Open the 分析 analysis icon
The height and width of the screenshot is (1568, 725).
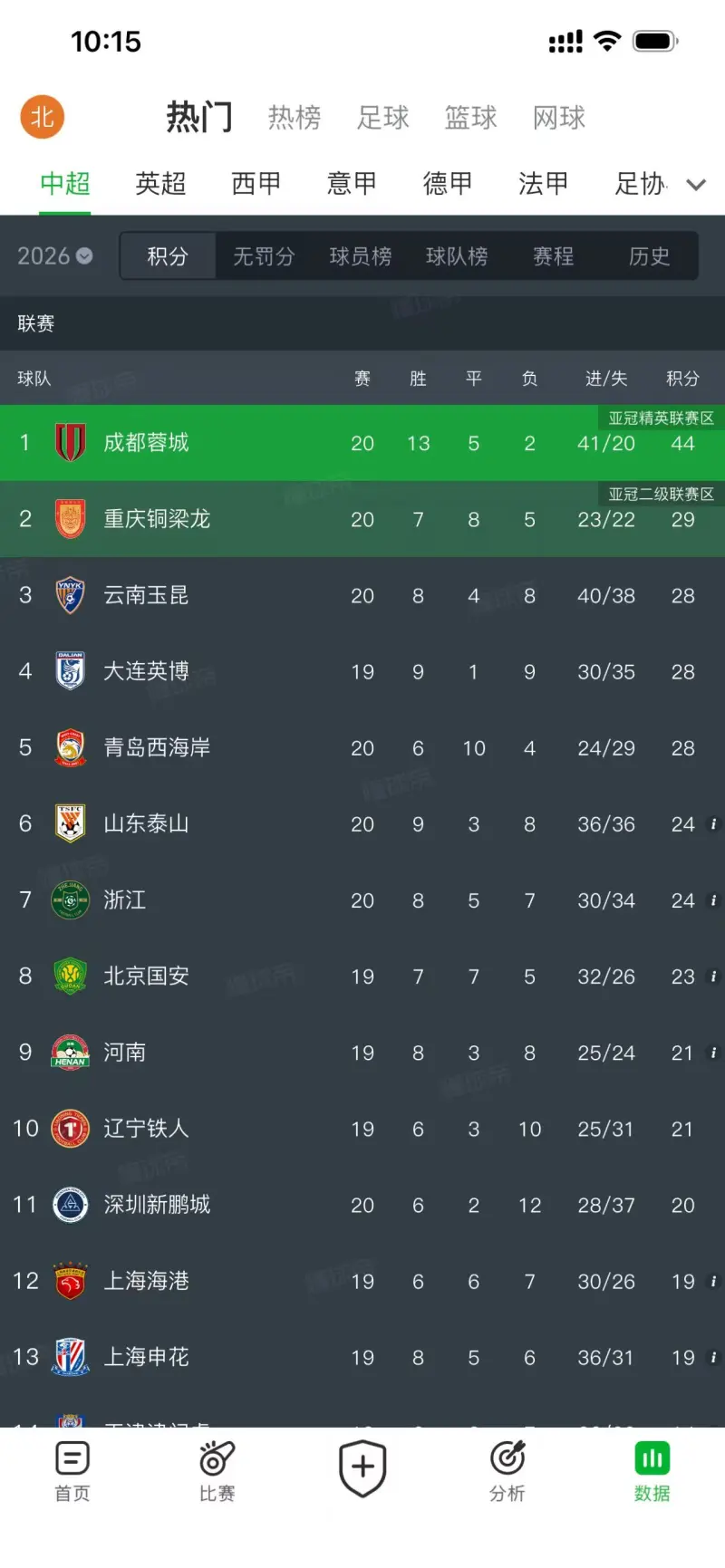pyautogui.click(x=507, y=1458)
